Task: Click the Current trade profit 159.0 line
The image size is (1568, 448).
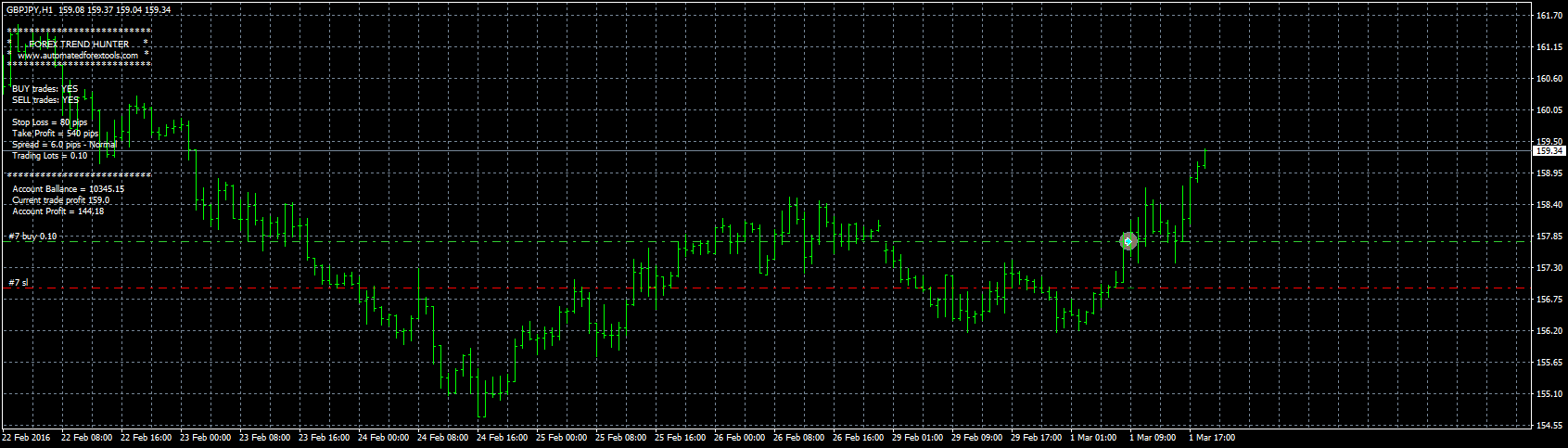Action: coord(60,200)
